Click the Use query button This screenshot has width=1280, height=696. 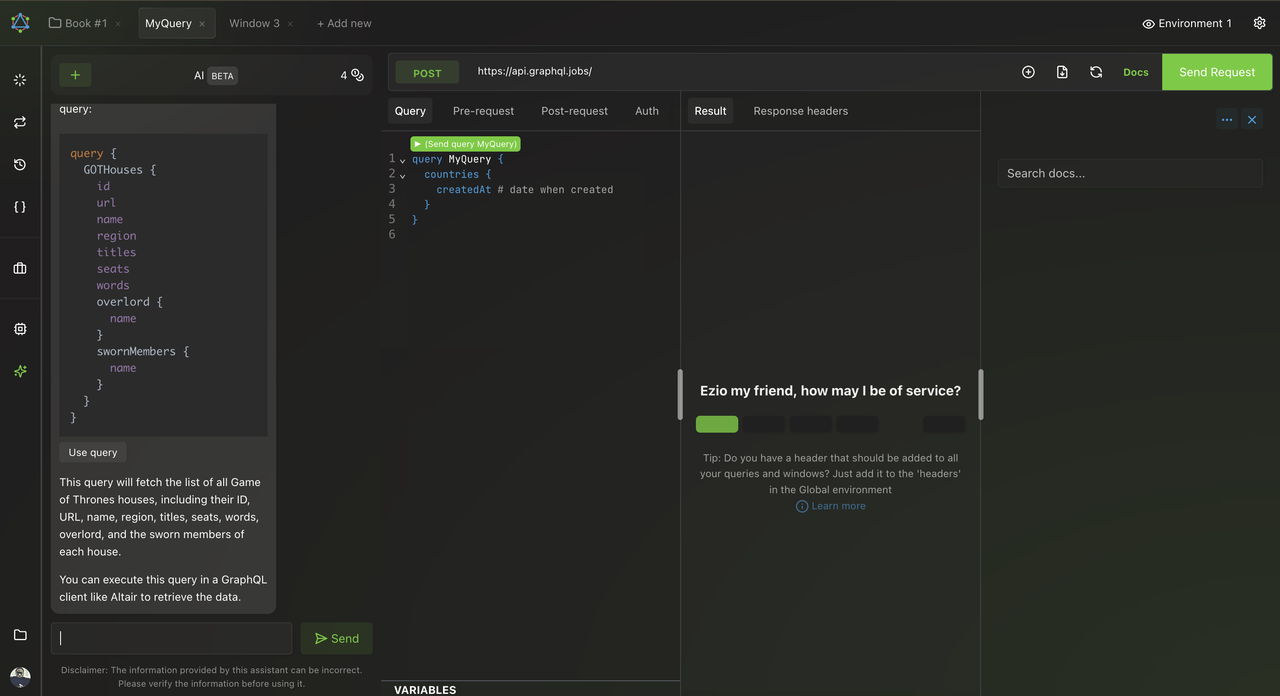[92, 452]
